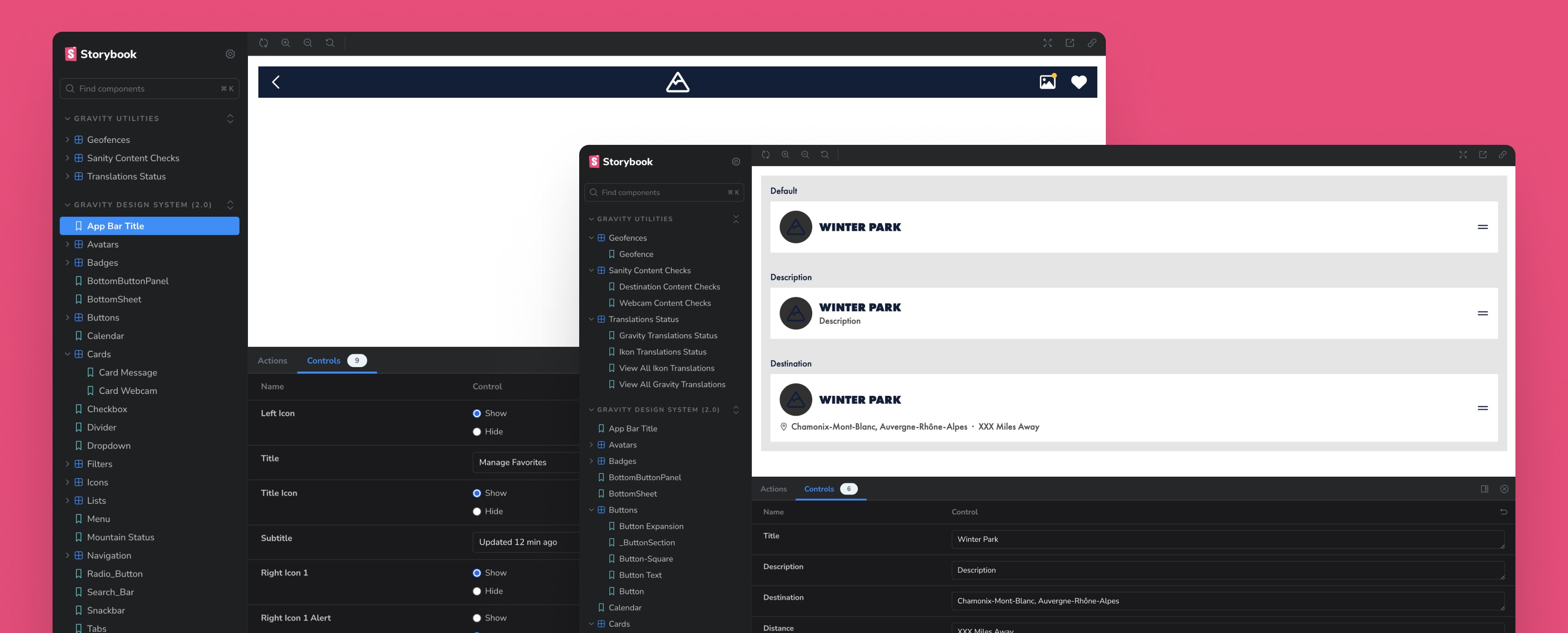Click the fullscreen icon in front window toolbar
The width and height of the screenshot is (1568, 633).
coord(1463,155)
